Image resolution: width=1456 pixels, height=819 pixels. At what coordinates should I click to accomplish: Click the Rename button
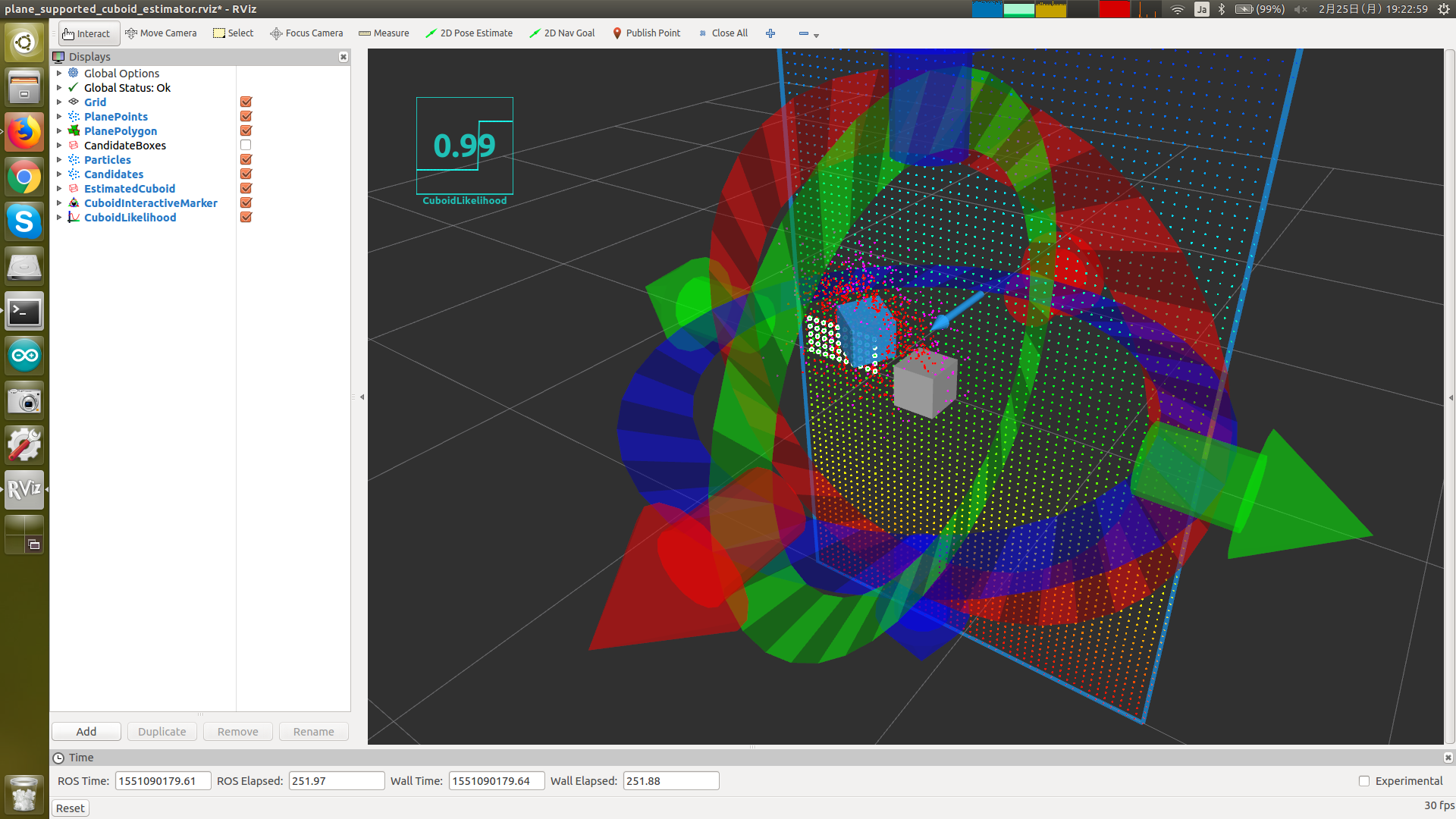click(314, 732)
